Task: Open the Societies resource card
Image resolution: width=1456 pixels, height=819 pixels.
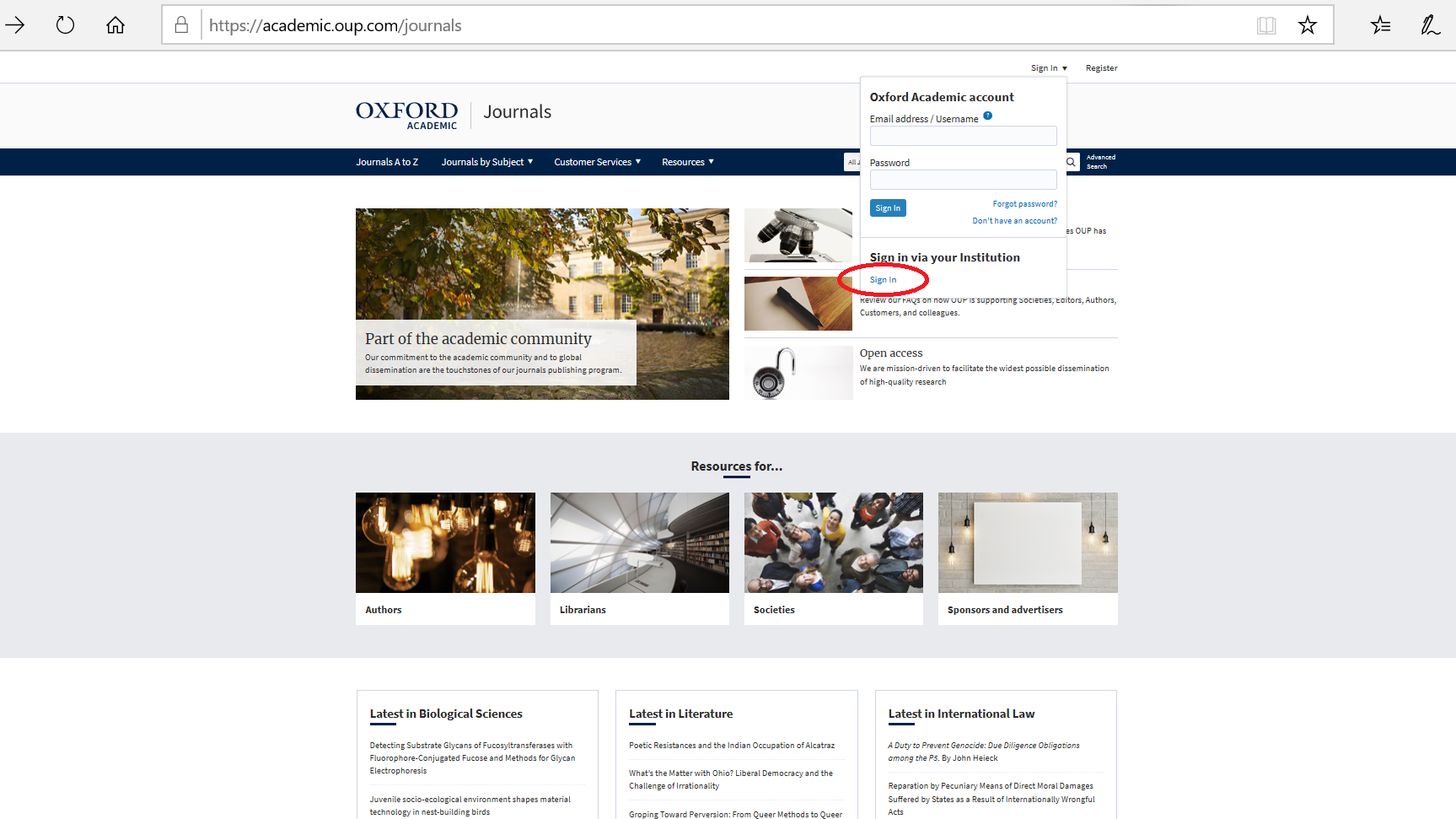Action: [834, 558]
